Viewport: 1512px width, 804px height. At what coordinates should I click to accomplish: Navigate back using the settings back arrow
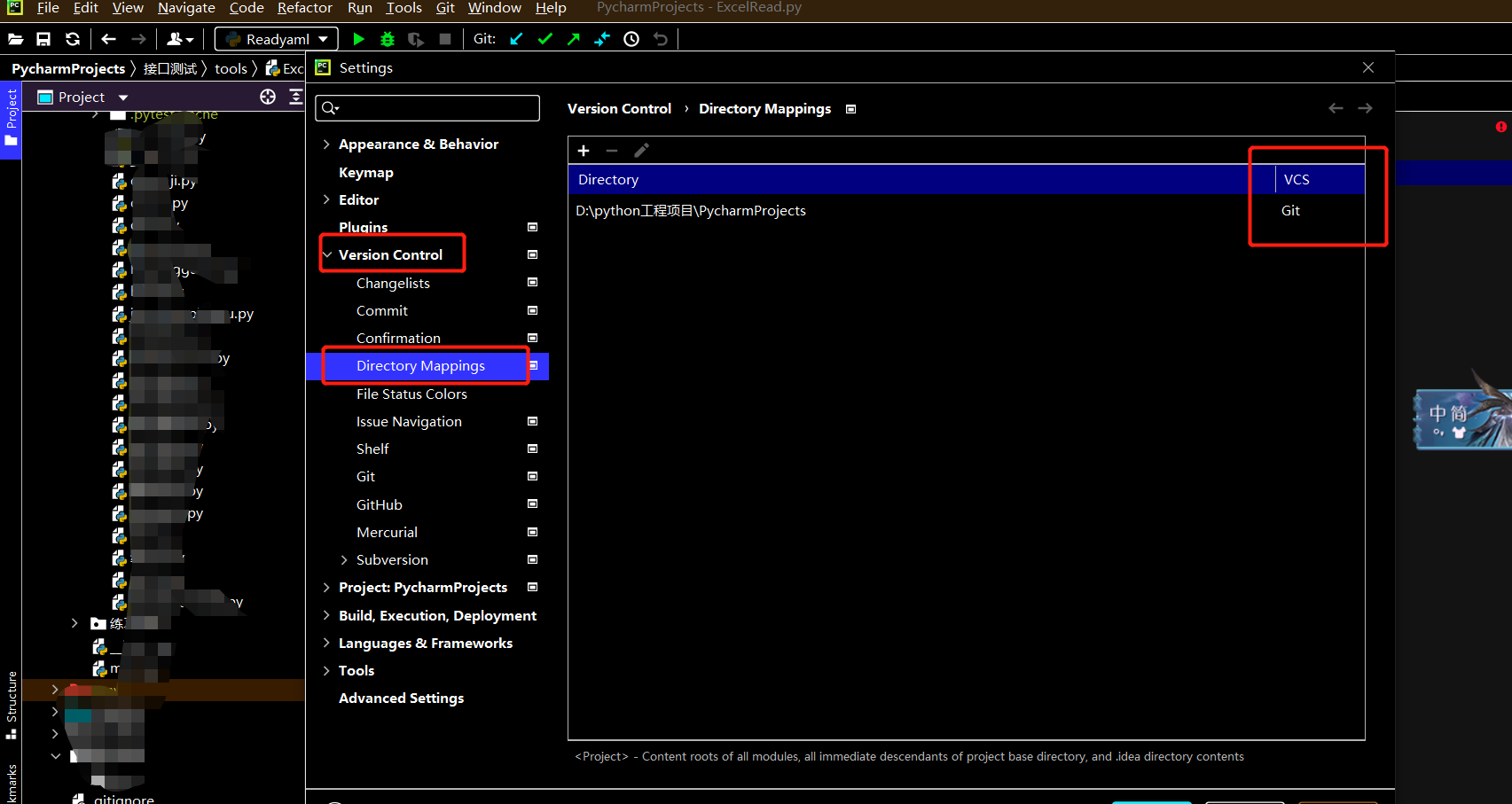(1336, 107)
